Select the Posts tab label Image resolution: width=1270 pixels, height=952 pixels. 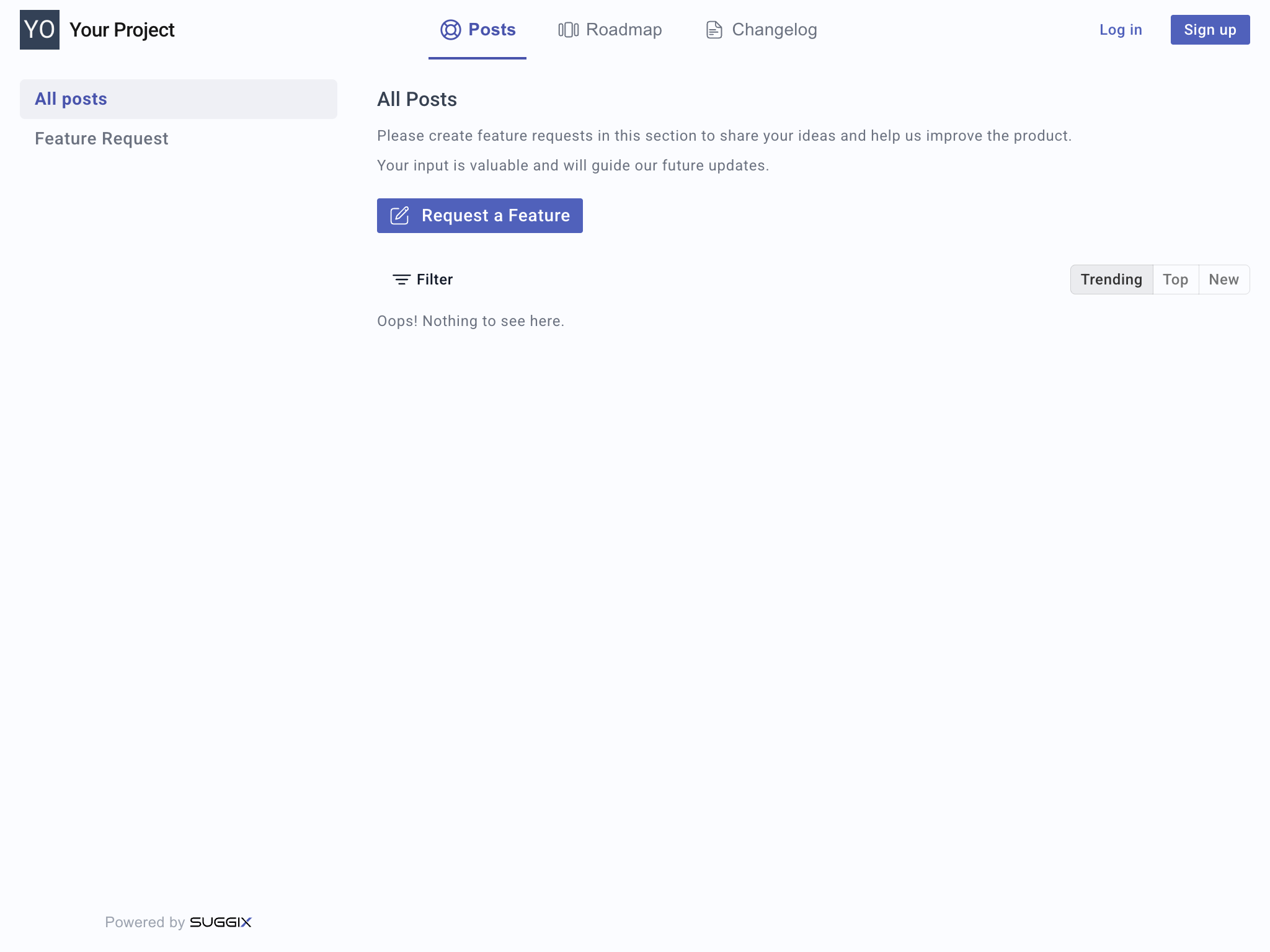coord(492,30)
